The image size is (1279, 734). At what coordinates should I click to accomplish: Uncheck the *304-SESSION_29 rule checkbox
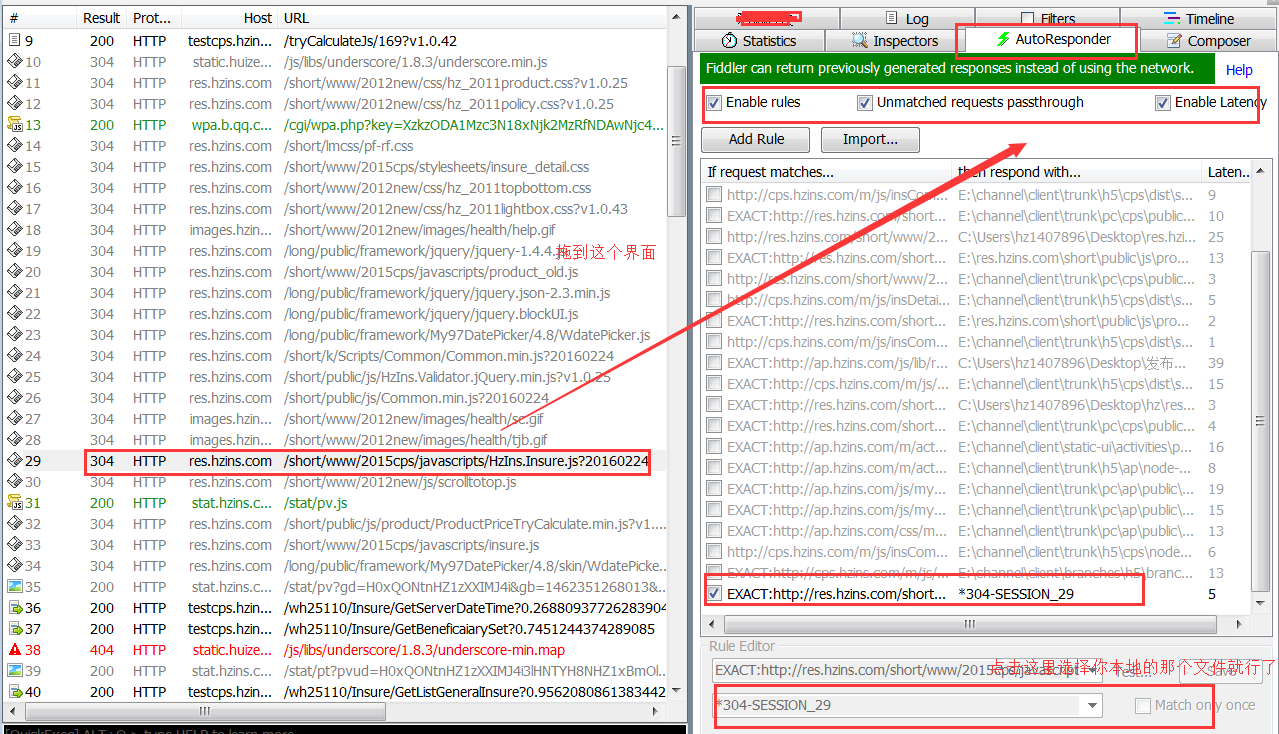pos(714,594)
